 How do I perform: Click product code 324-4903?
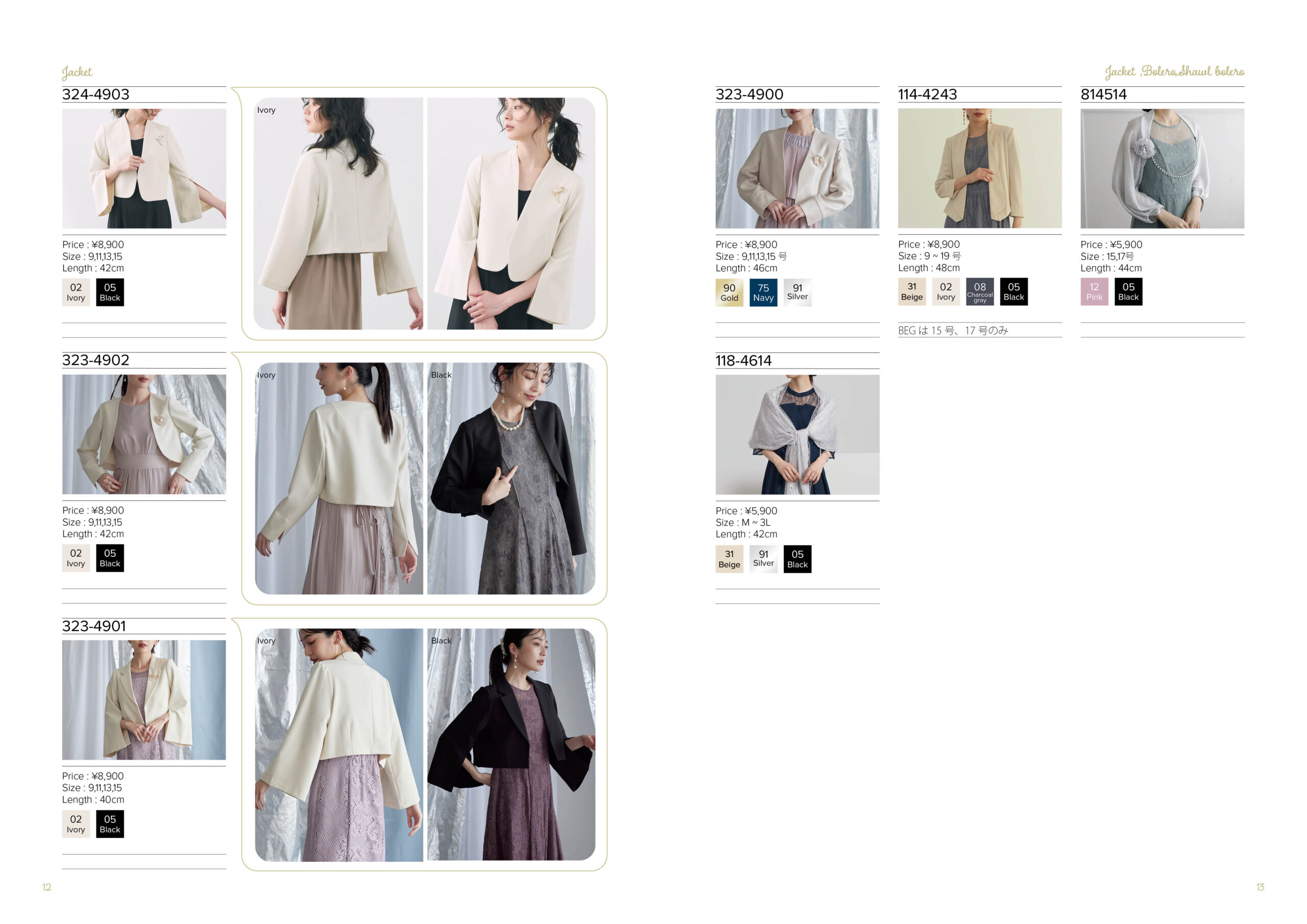click(x=95, y=94)
